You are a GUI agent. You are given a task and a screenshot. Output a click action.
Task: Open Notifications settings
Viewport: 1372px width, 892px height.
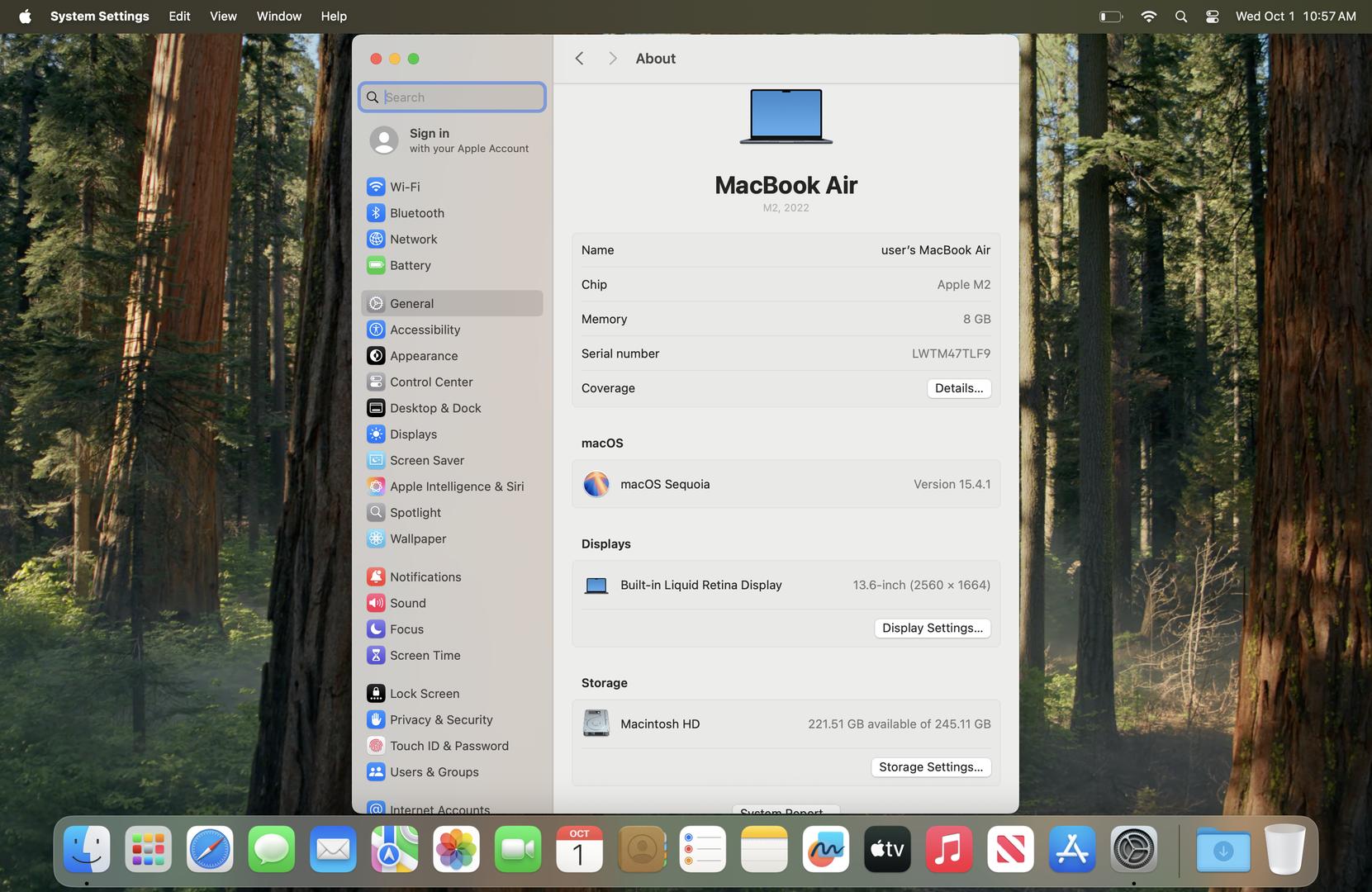tap(425, 576)
